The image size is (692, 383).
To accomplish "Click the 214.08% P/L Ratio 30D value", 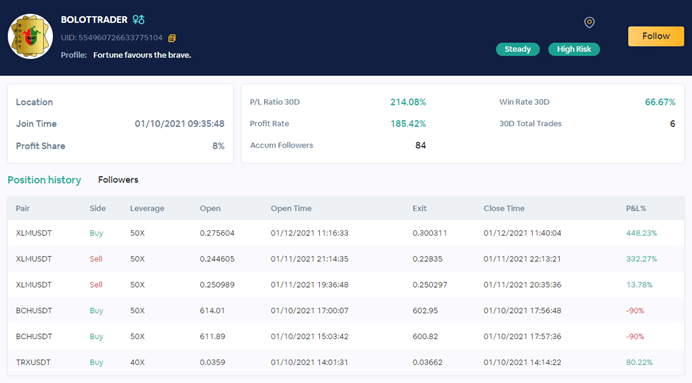I will pyautogui.click(x=408, y=102).
